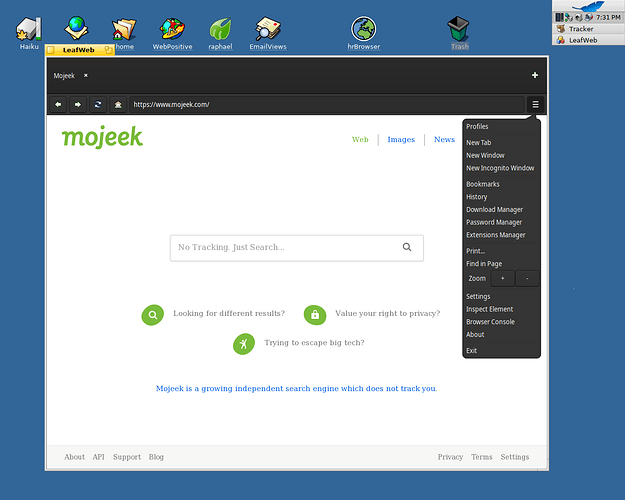625x500 pixels.
Task: Open the raphael desktop icon
Action: click(220, 33)
